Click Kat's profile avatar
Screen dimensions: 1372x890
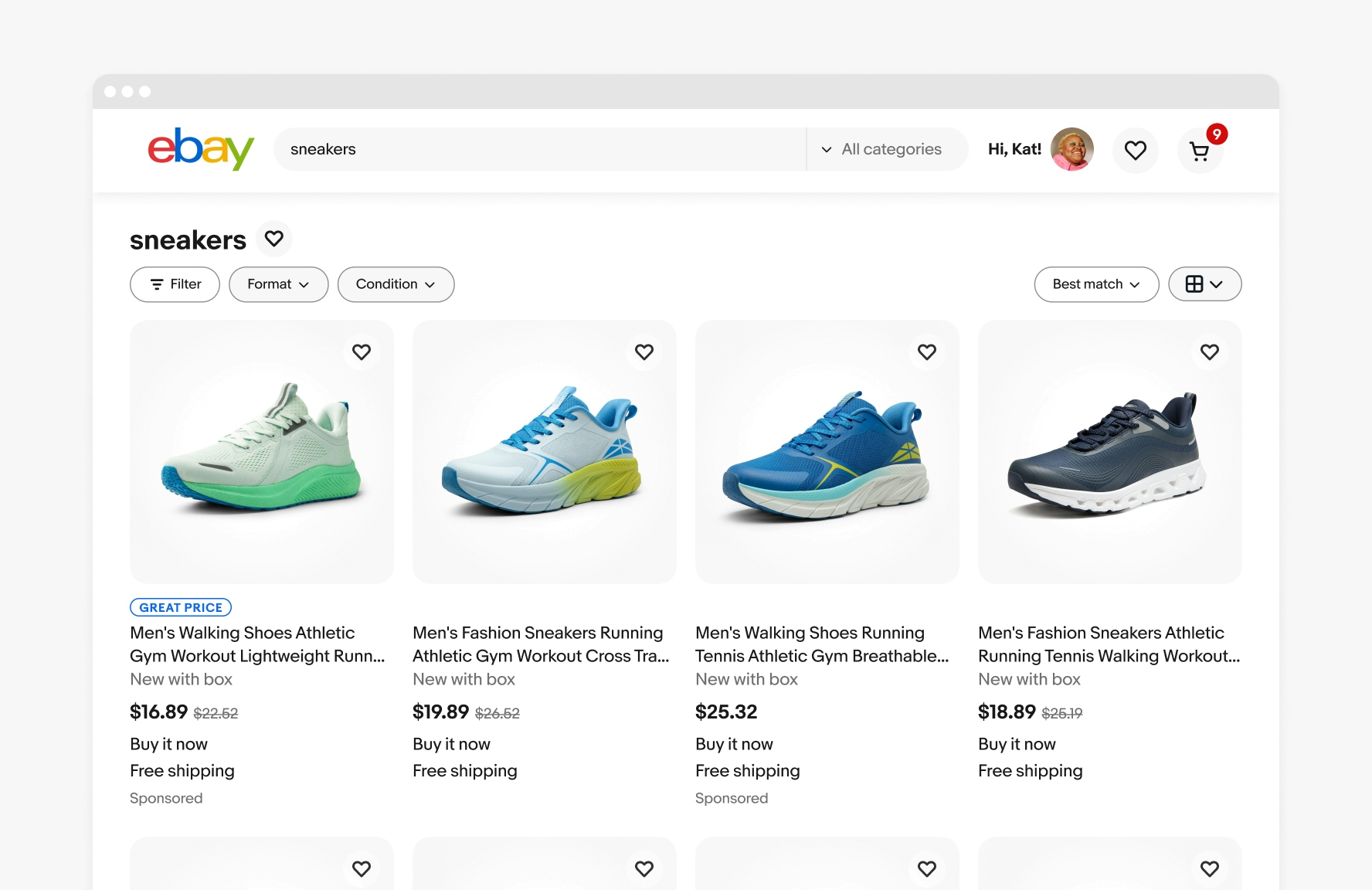(x=1071, y=149)
